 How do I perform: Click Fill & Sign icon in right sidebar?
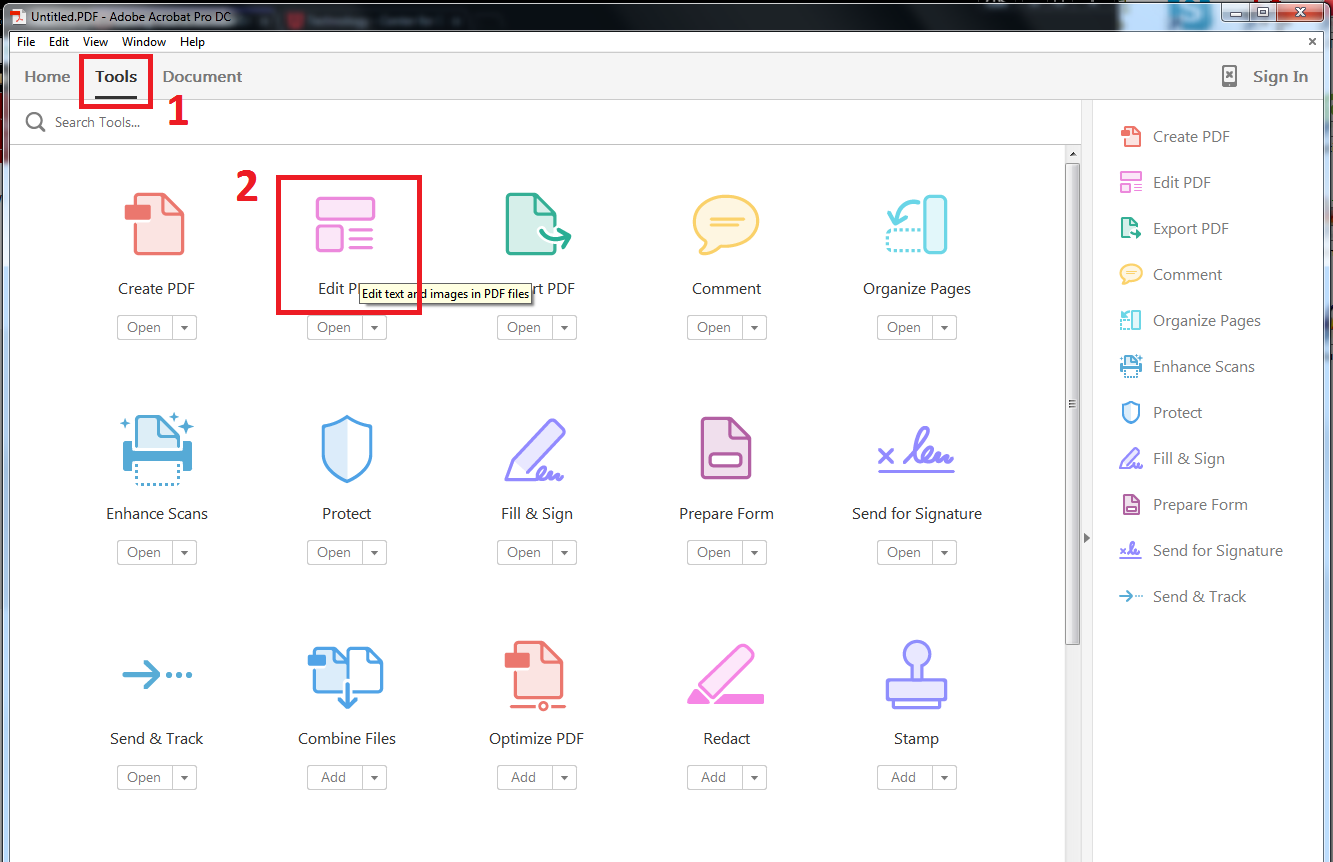point(1131,459)
